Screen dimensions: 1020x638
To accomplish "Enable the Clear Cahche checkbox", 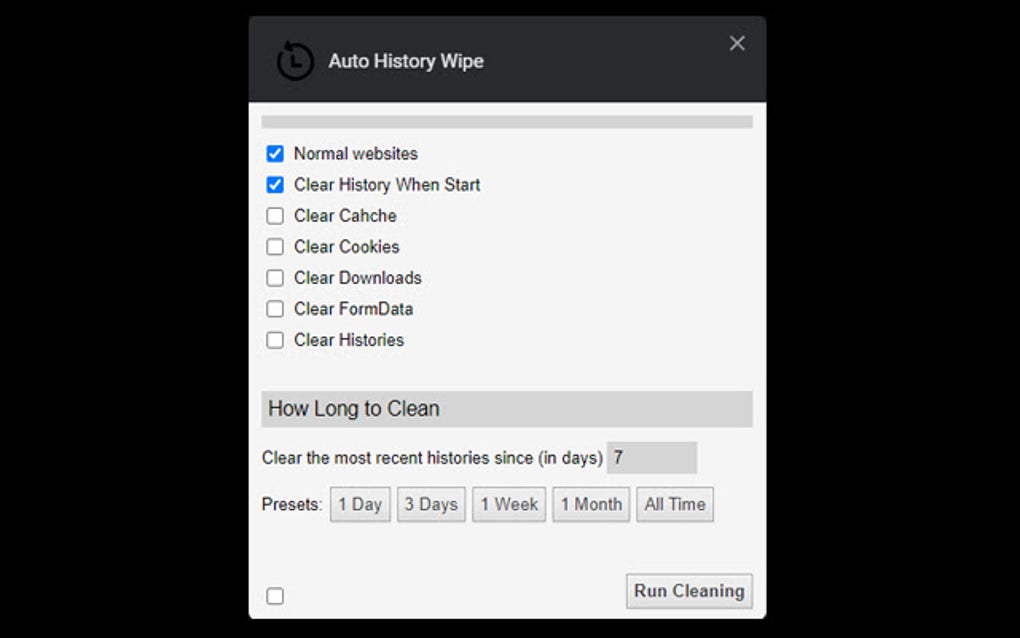I will [275, 215].
